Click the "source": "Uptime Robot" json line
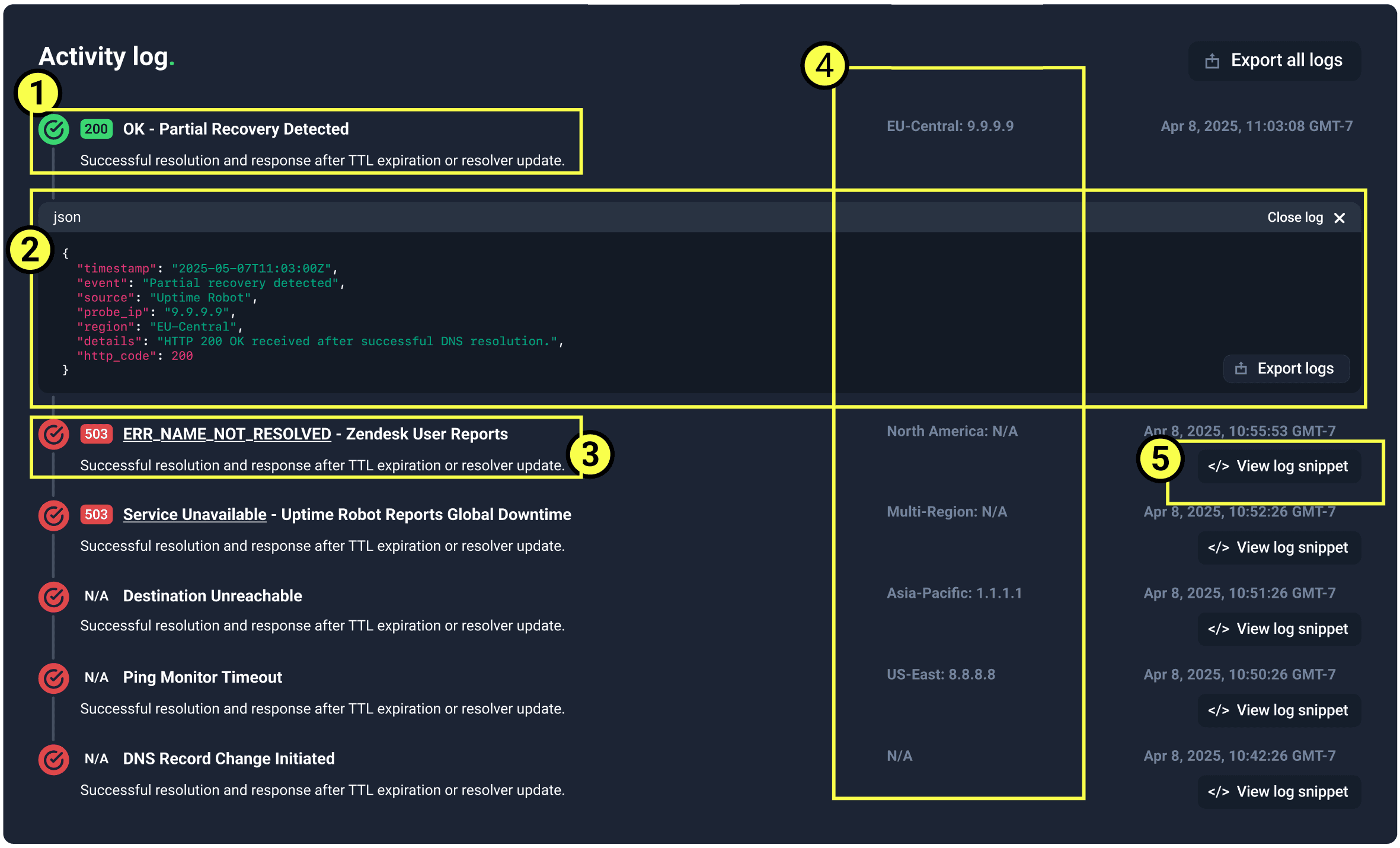This screenshot has width=1400, height=848. [x=167, y=298]
